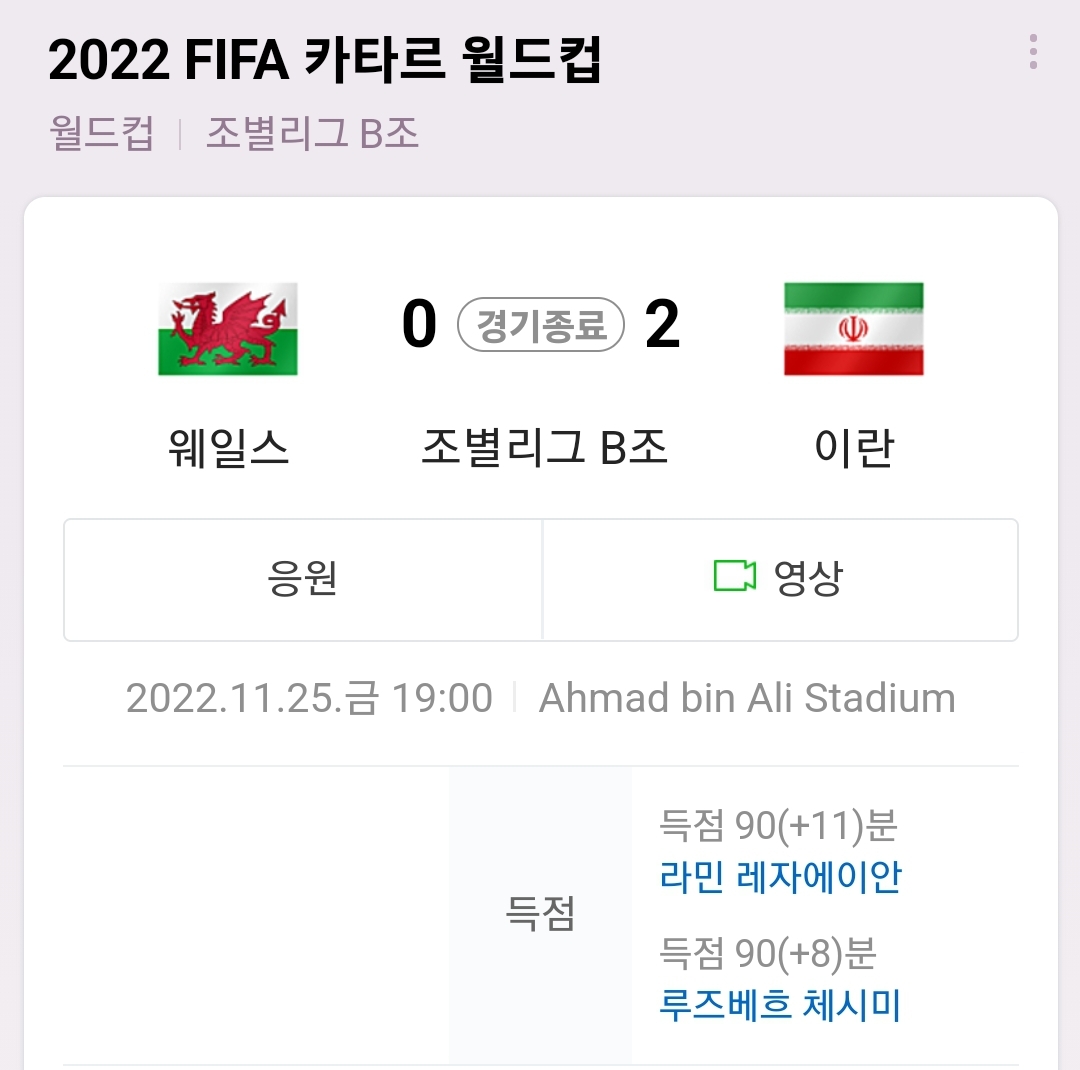Click the 2022 FIFA 카타르 월드컵 title
Viewport: 1080px width, 1070px height.
325,61
